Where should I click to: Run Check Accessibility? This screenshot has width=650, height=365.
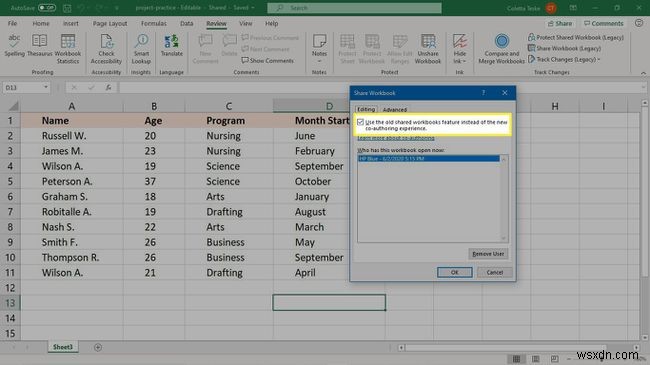tap(106, 49)
